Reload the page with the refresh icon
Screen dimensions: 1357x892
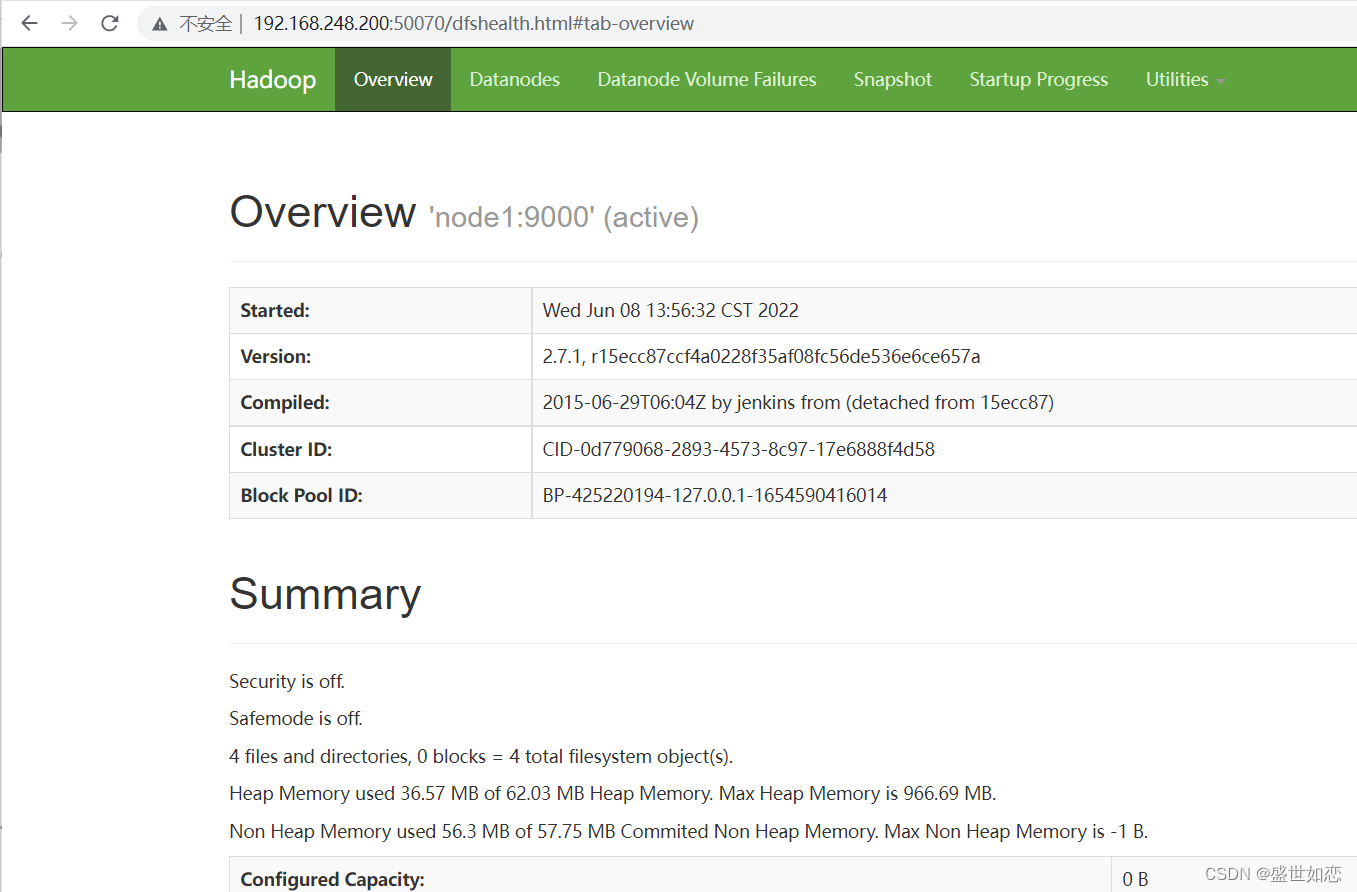110,23
